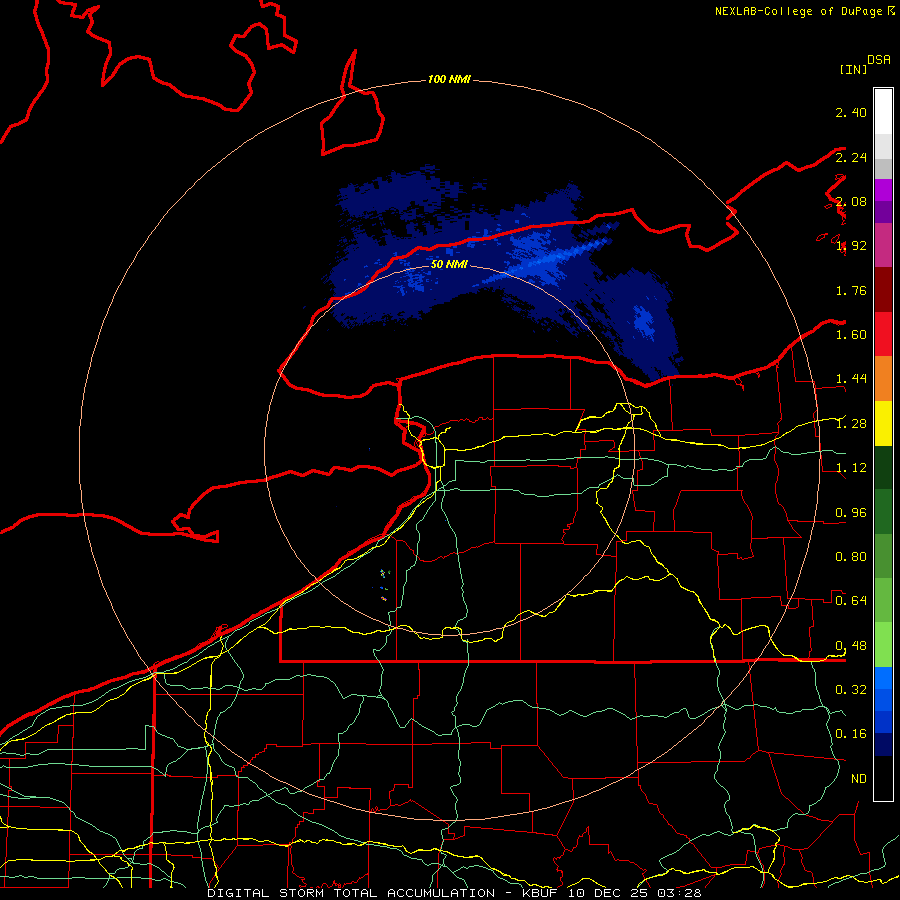Click the 0.32 legend value
Screen dimensions: 900x900
click(x=851, y=690)
